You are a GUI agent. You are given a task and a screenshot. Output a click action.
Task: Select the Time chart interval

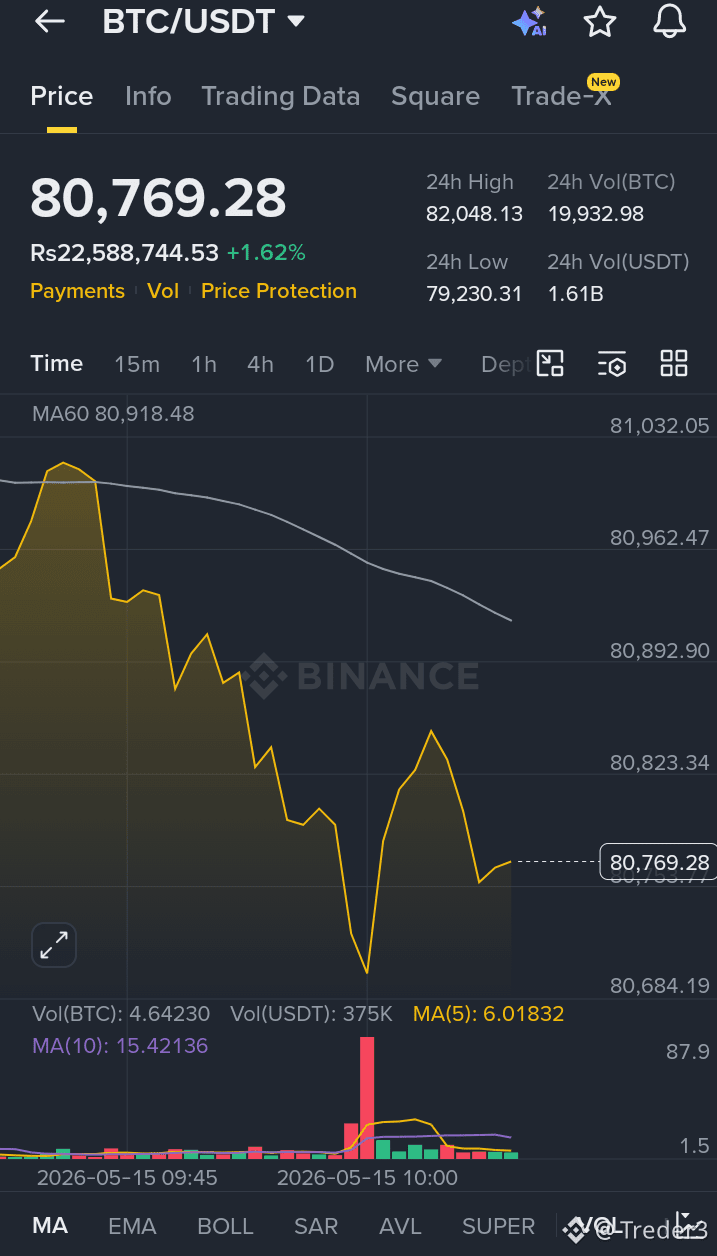tap(57, 363)
